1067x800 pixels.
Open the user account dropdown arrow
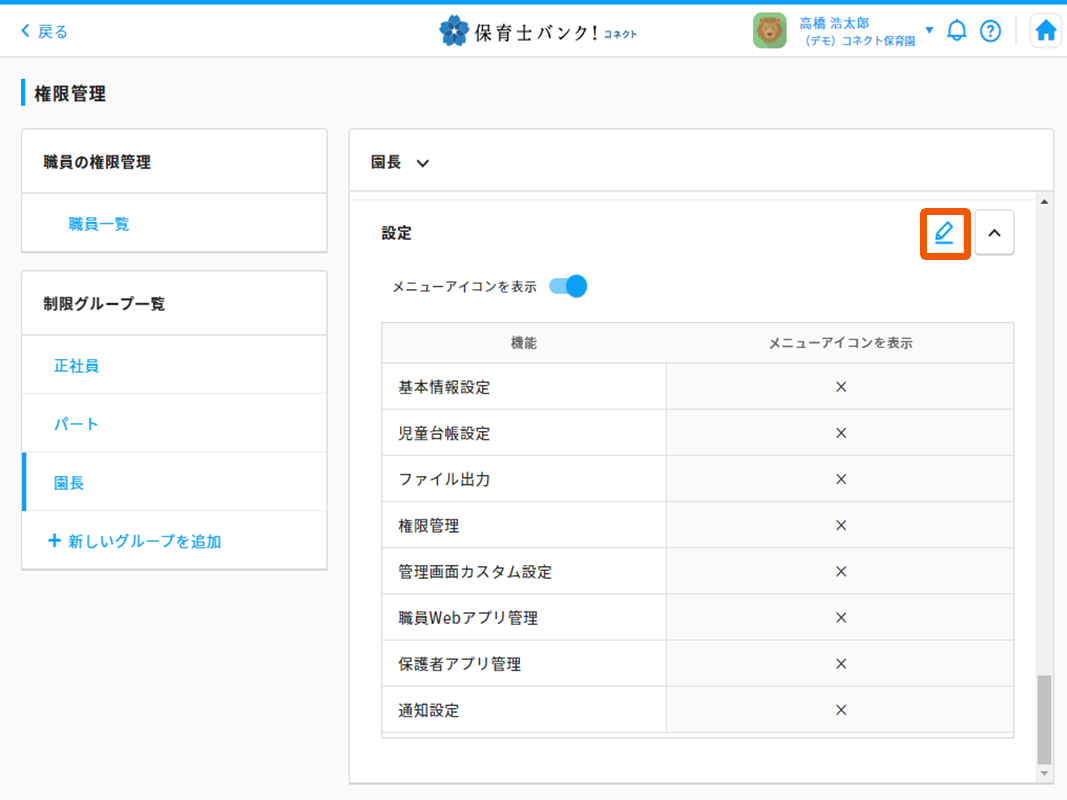pyautogui.click(x=929, y=30)
